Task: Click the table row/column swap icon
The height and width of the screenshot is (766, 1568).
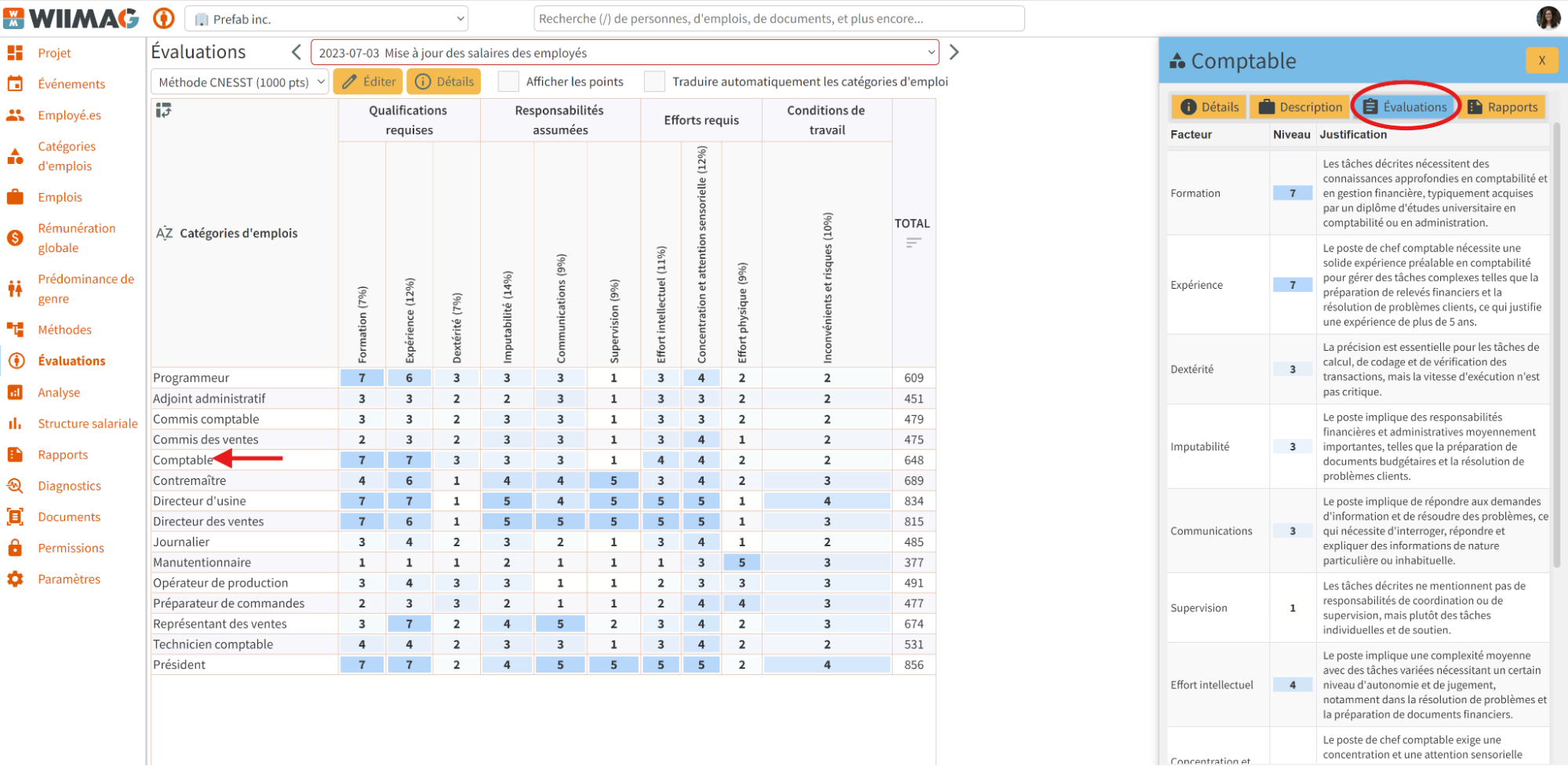Action: tap(163, 111)
